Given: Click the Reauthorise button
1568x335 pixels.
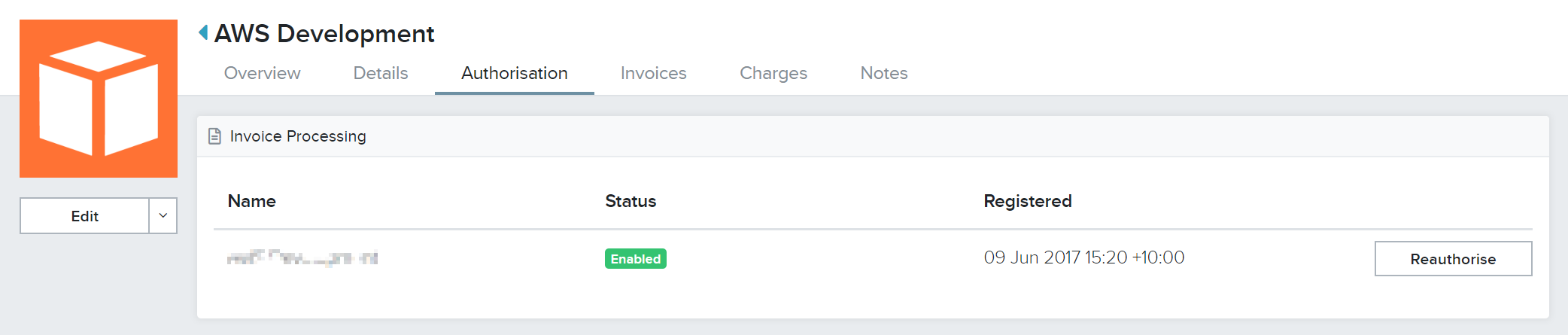Looking at the screenshot, I should pos(1453,259).
